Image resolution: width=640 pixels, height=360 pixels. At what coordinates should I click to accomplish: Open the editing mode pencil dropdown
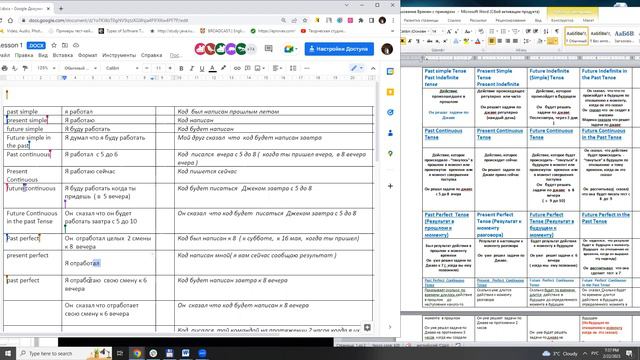[x=357, y=68]
